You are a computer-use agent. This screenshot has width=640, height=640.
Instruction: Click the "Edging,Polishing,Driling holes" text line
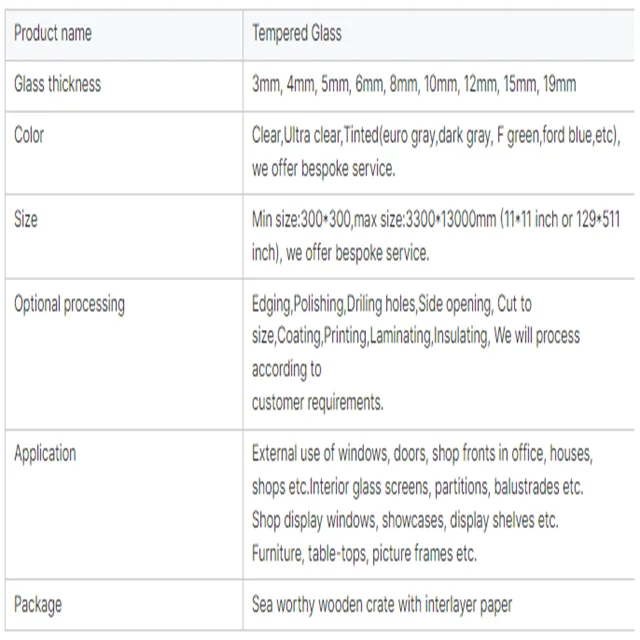pos(391,303)
